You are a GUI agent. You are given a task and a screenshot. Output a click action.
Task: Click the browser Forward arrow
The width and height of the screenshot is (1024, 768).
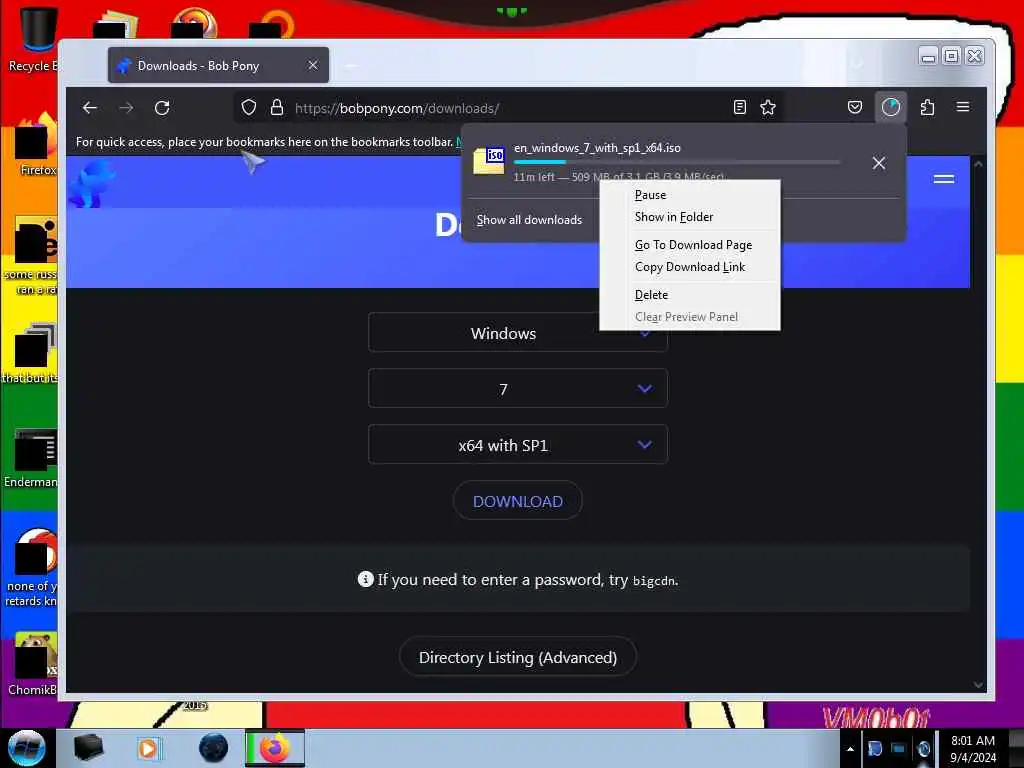126,108
